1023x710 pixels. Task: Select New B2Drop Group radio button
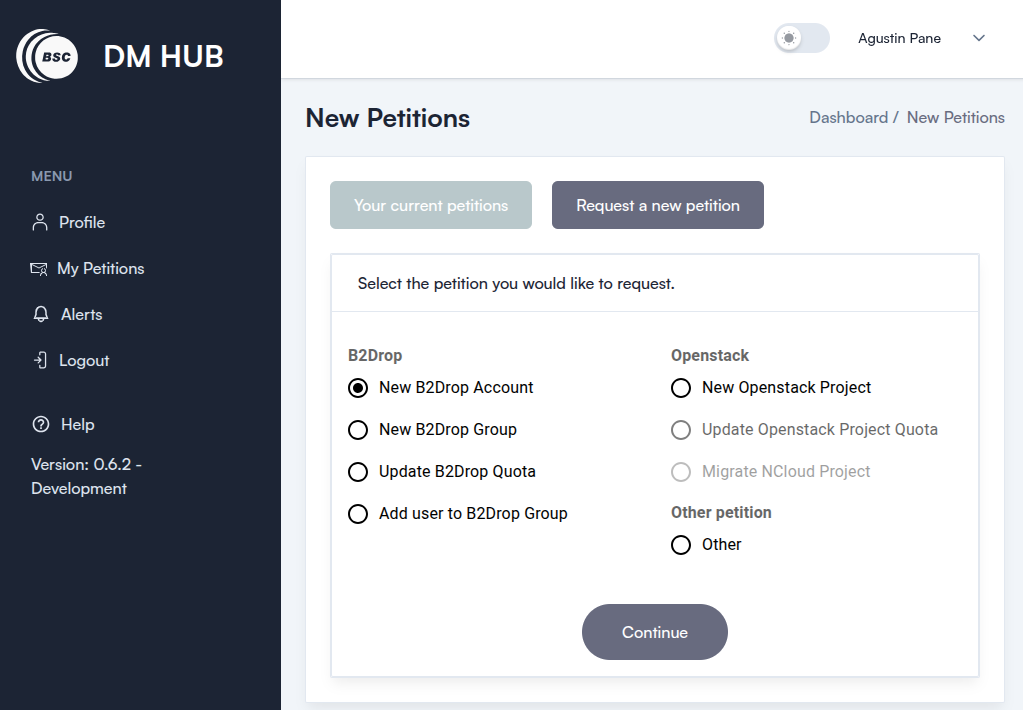358,430
